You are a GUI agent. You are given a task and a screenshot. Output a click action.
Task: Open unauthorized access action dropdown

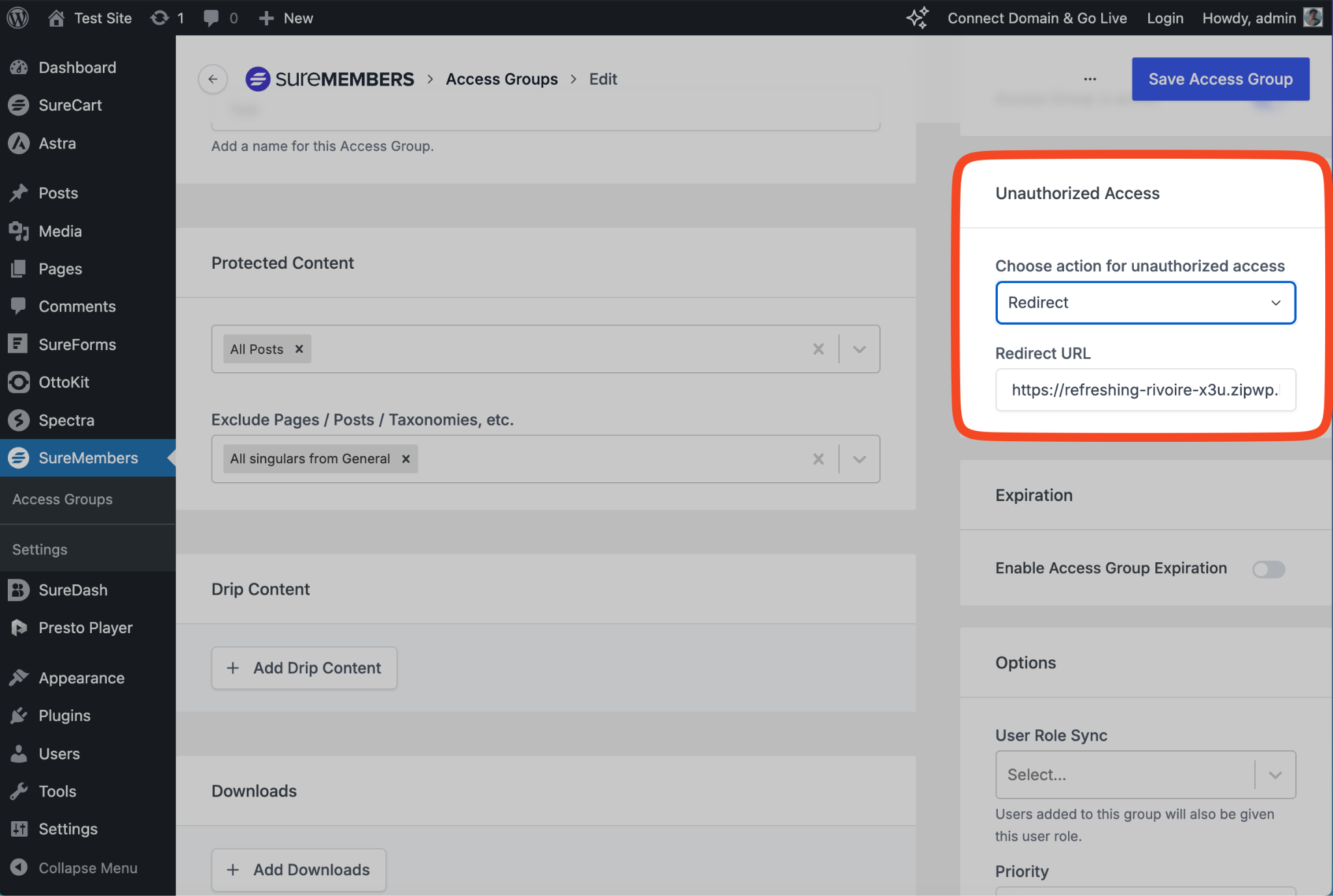(1146, 303)
